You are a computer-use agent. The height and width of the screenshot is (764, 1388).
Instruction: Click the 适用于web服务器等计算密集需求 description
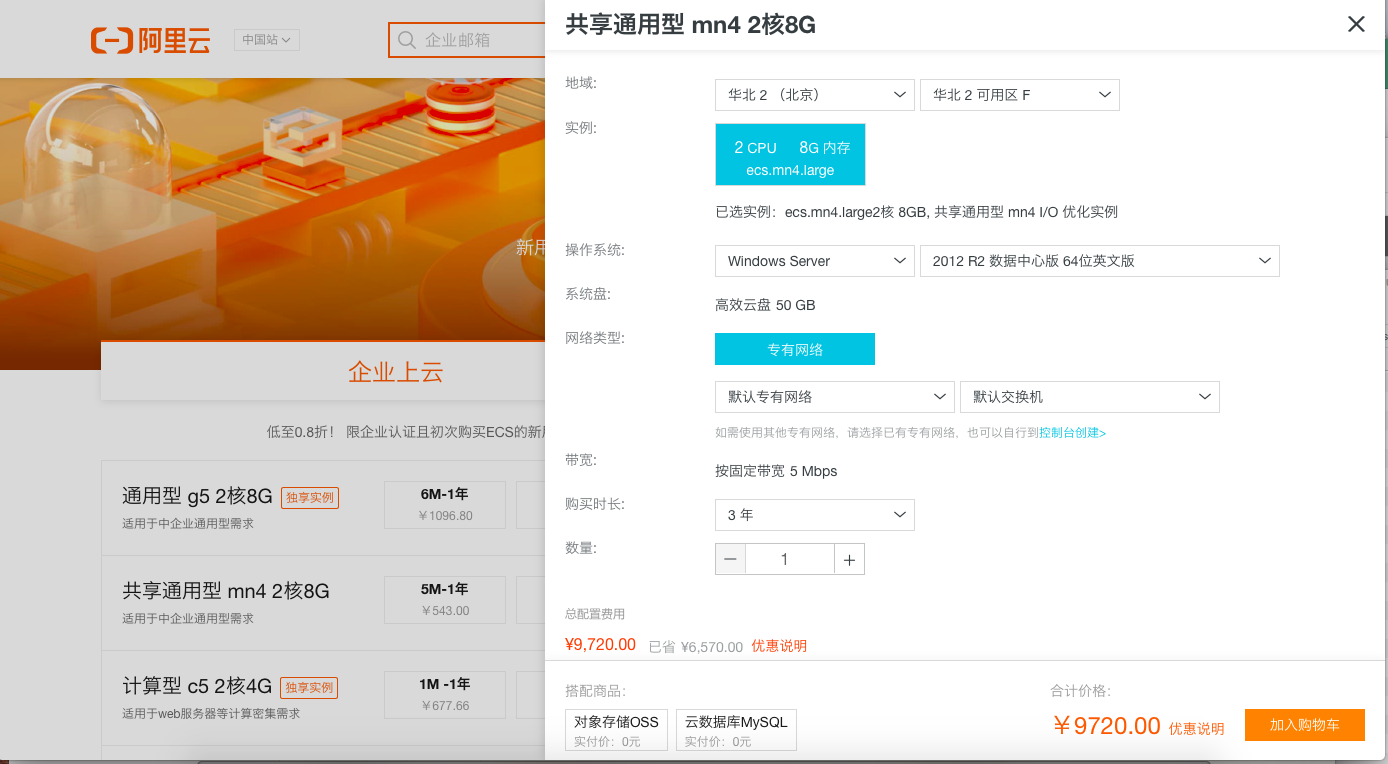point(211,713)
